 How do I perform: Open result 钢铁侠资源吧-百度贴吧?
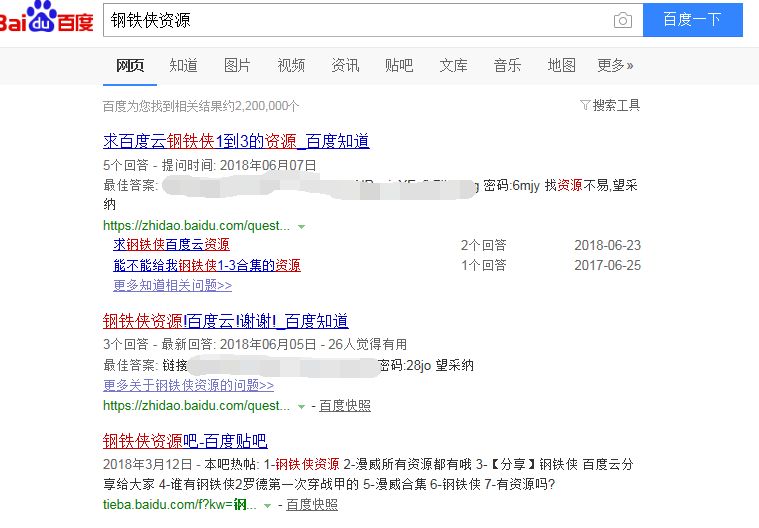pyautogui.click(x=185, y=441)
